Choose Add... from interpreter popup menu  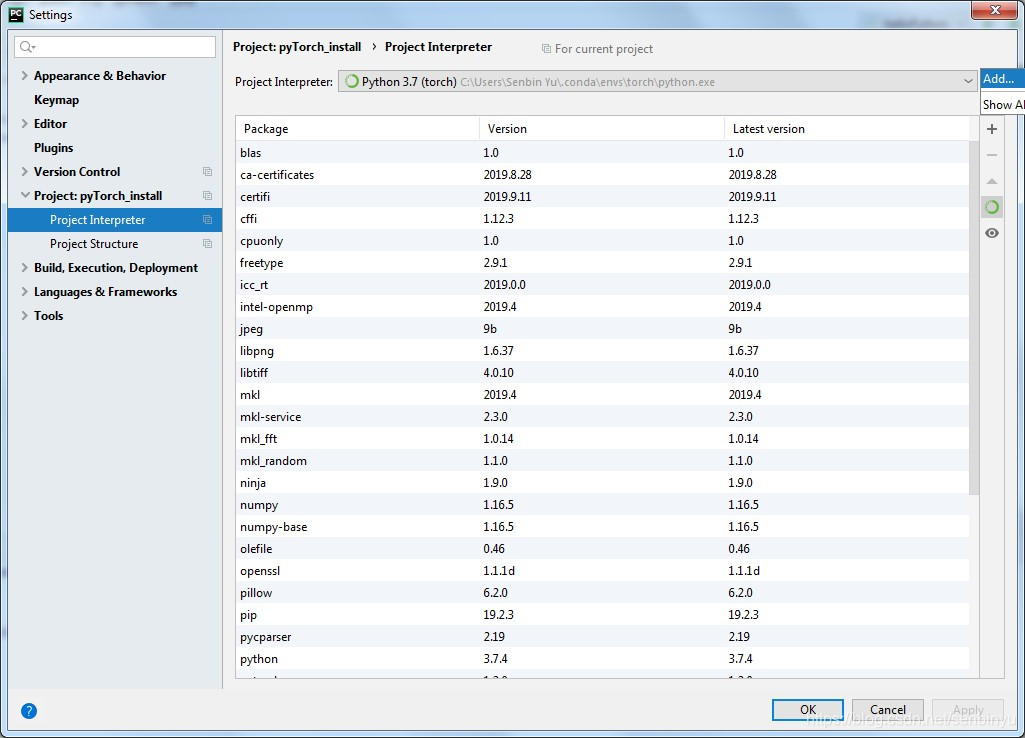(1002, 79)
